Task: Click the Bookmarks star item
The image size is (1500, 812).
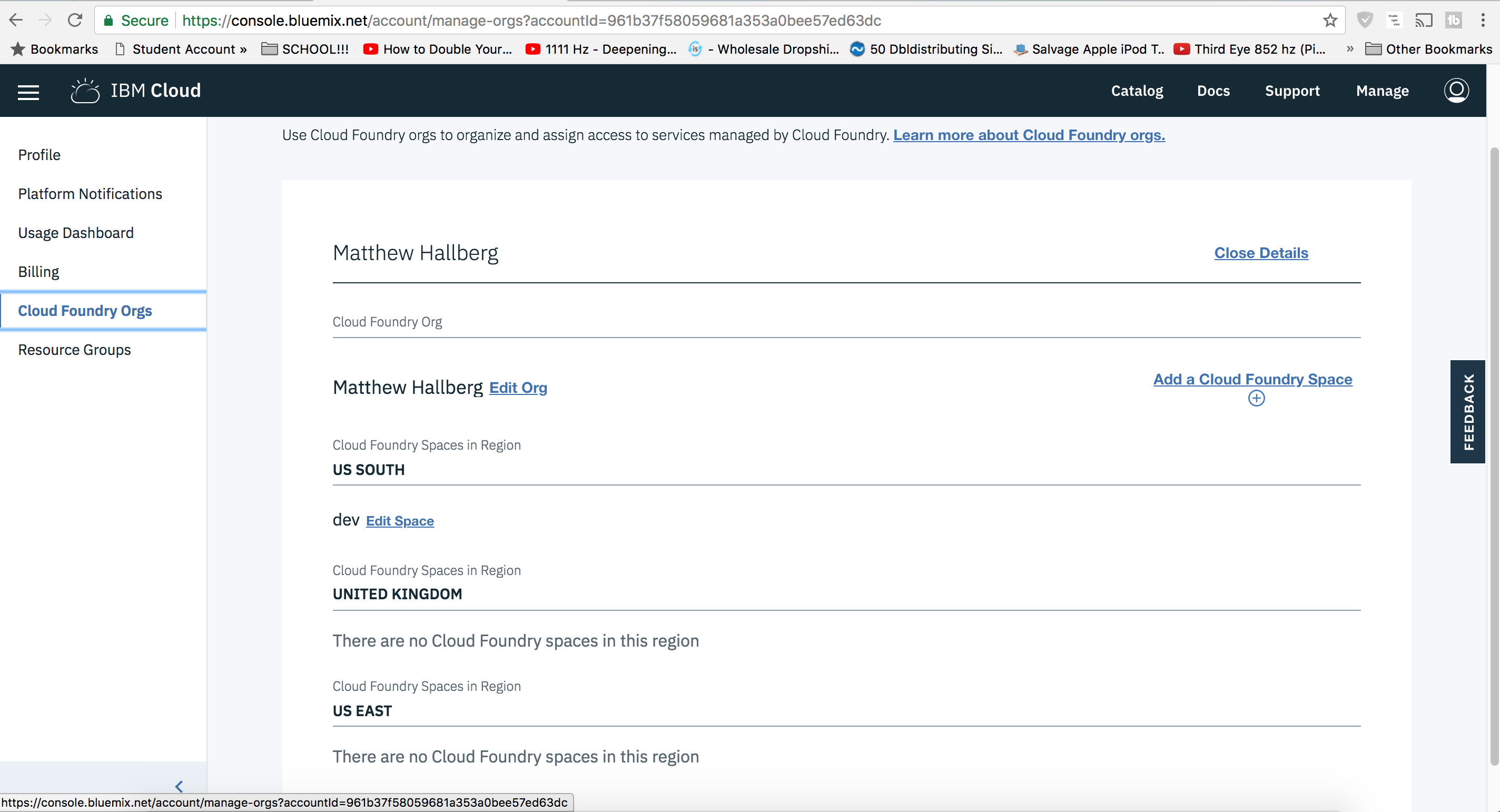Action: [x=55, y=49]
